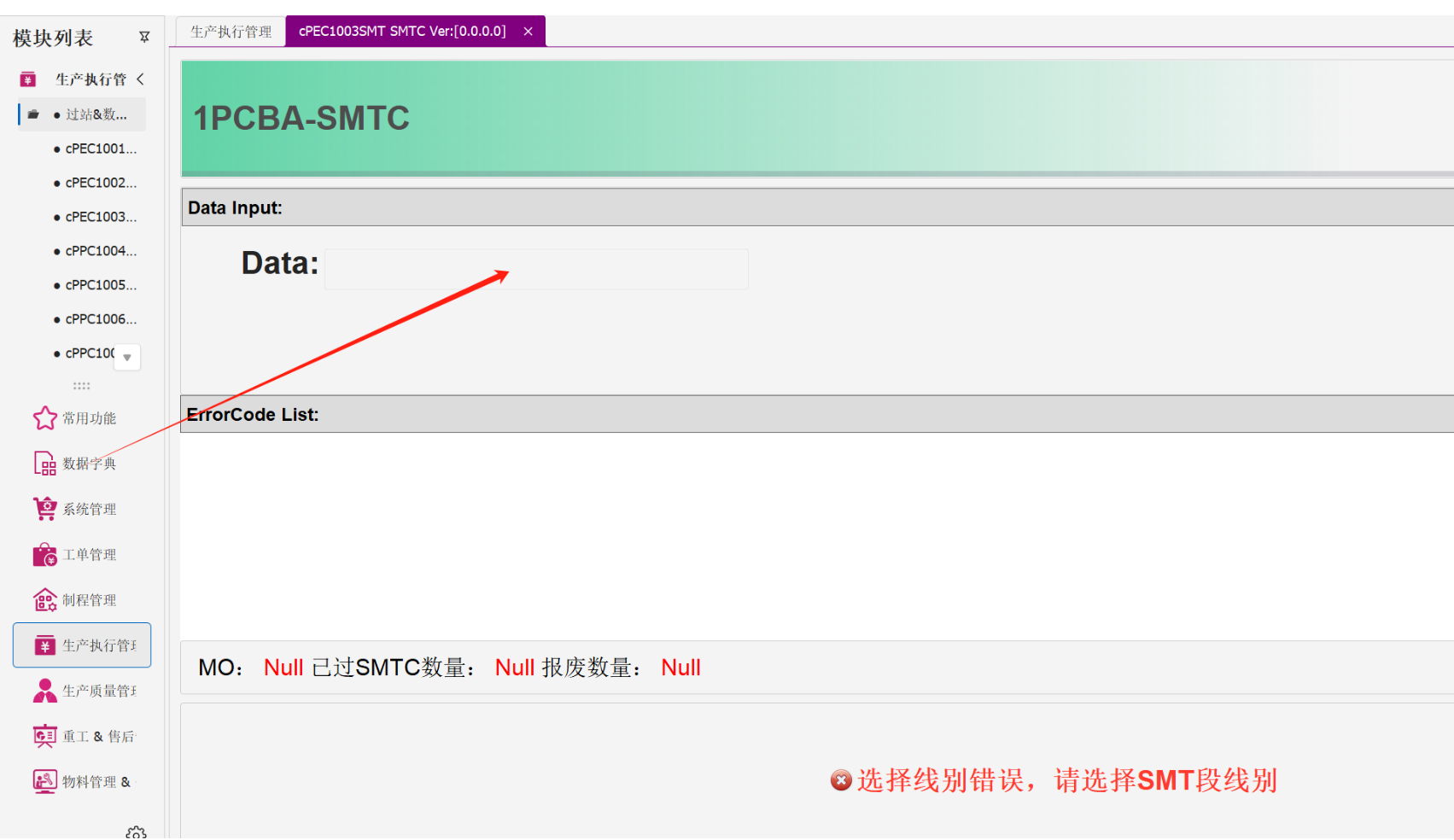
Task: Click the red error icon beside 选择线别错误
Action: point(841,780)
